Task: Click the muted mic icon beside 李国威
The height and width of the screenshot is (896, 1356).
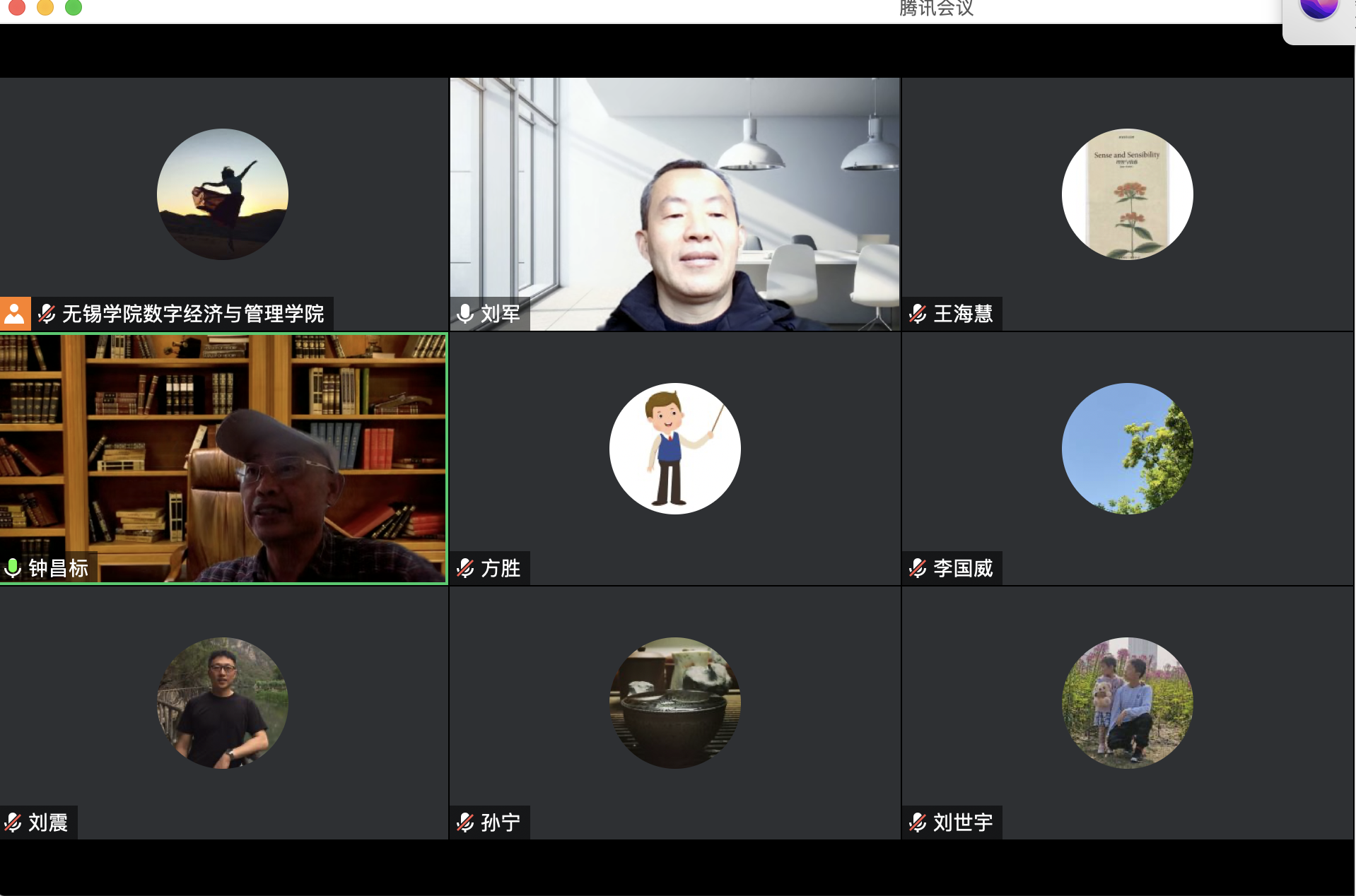Action: (x=918, y=568)
